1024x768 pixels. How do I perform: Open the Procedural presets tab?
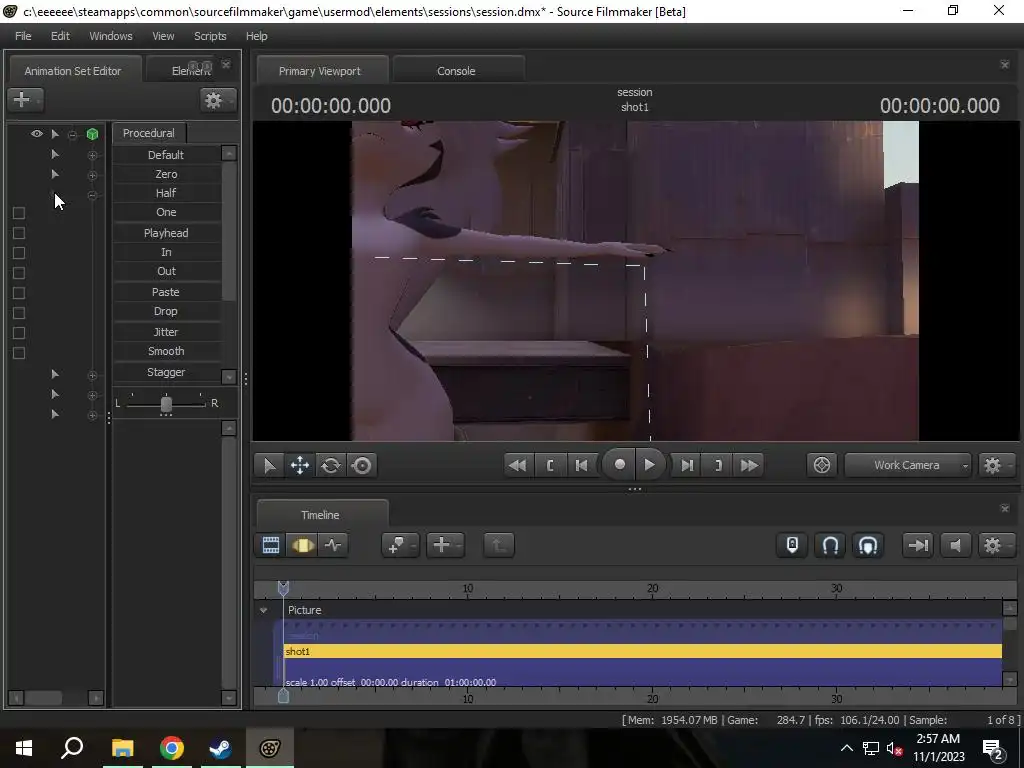click(149, 133)
